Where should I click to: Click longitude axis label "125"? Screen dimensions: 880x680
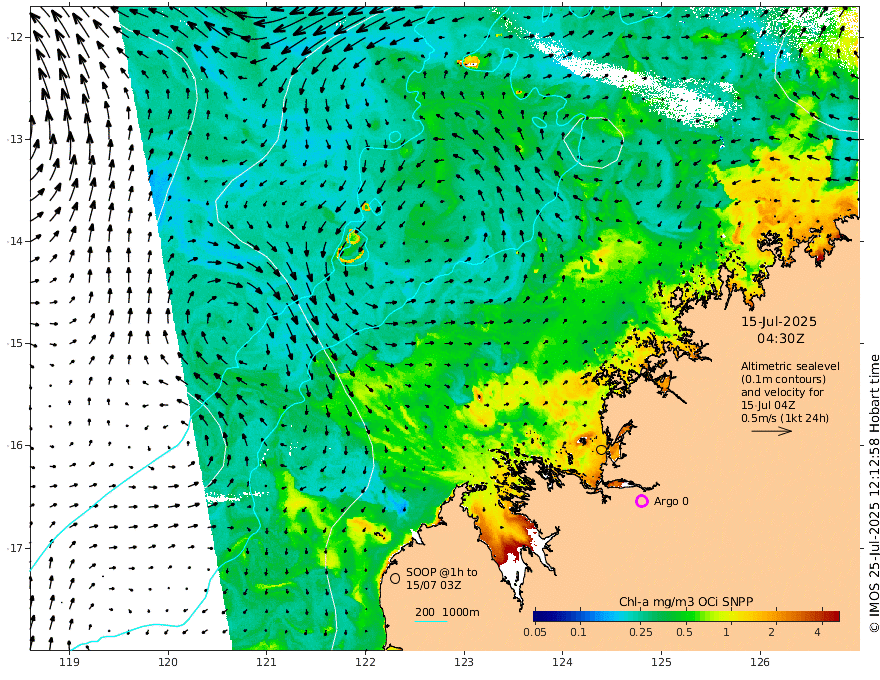(661, 662)
